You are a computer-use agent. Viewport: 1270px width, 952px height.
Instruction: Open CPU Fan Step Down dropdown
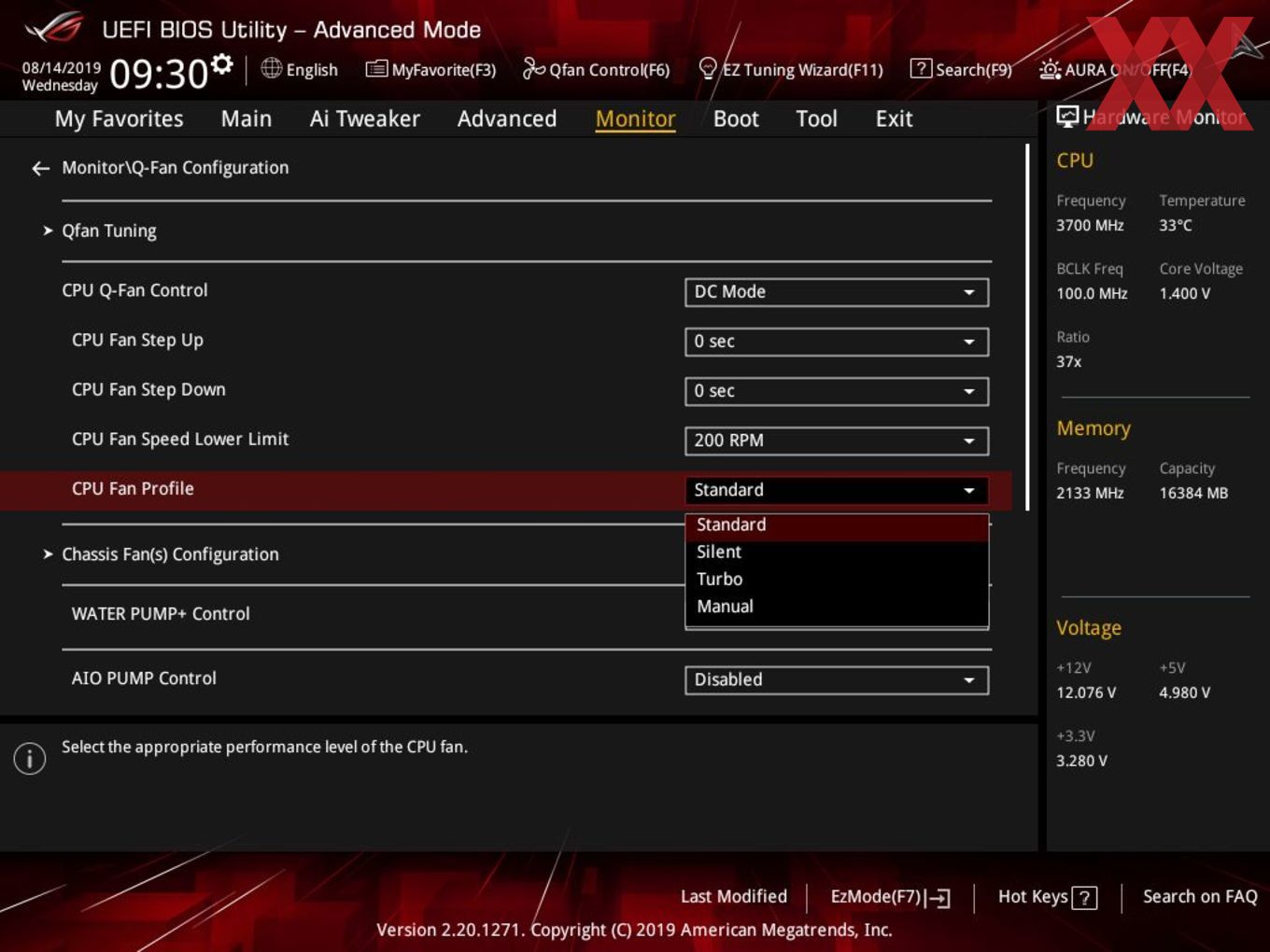837,391
